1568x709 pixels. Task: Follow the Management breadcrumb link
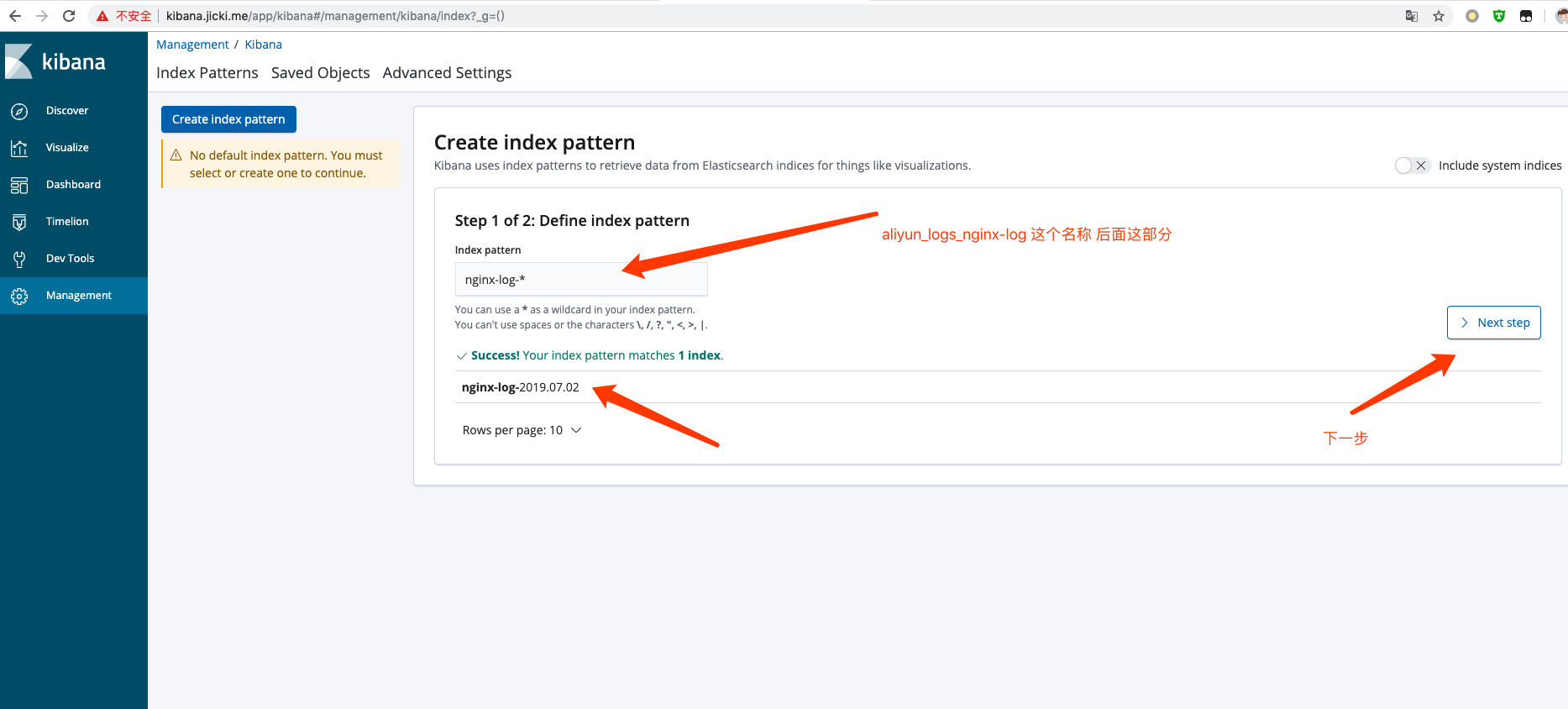(192, 45)
